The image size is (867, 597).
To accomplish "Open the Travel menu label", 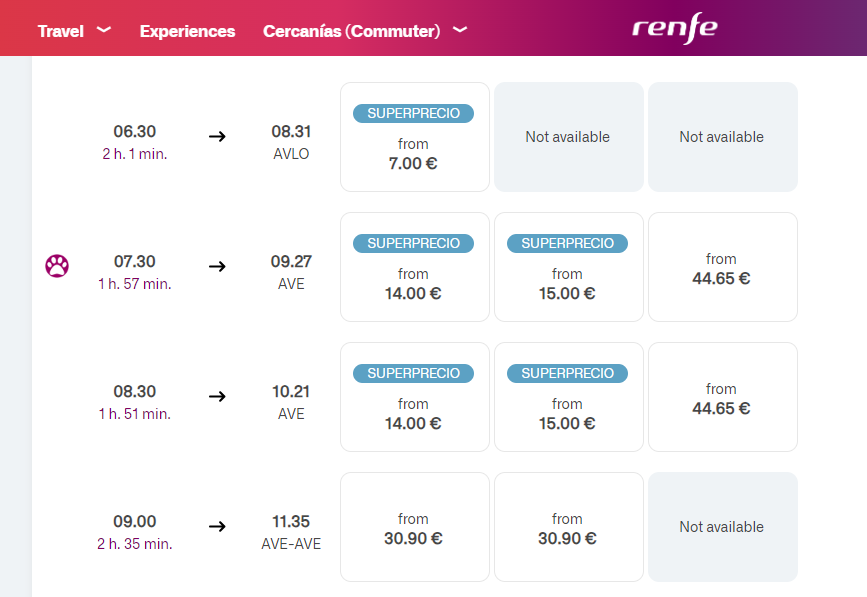I will pos(60,31).
